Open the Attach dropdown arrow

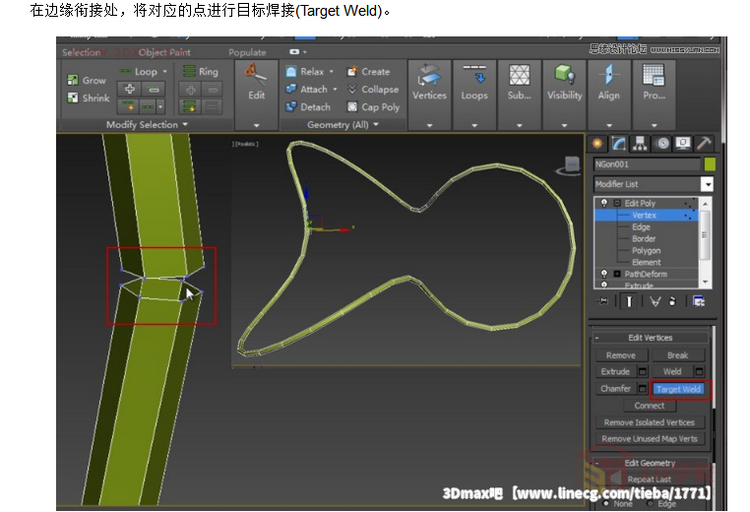tap(335, 89)
